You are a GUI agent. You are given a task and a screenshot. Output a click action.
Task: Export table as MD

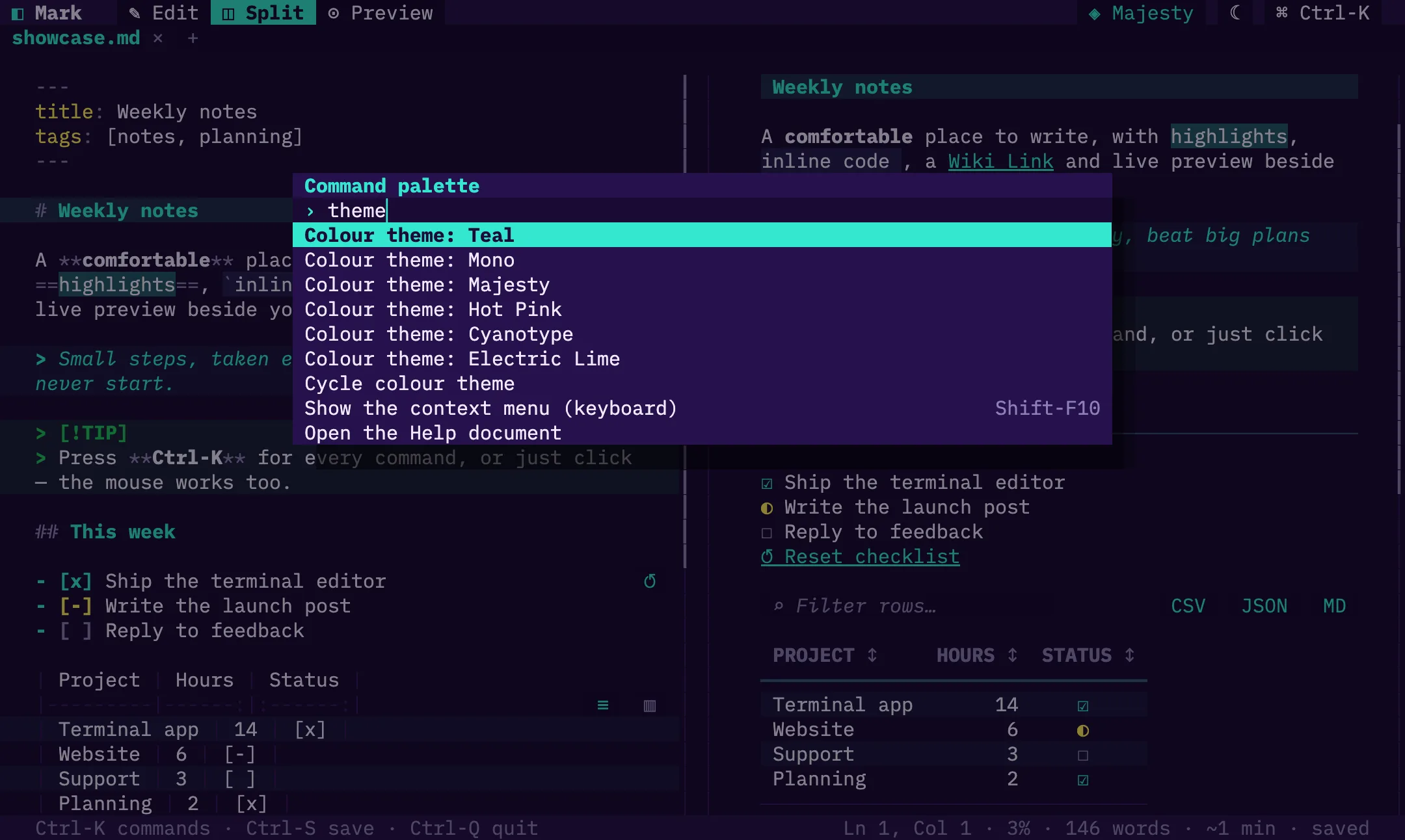[x=1334, y=606]
